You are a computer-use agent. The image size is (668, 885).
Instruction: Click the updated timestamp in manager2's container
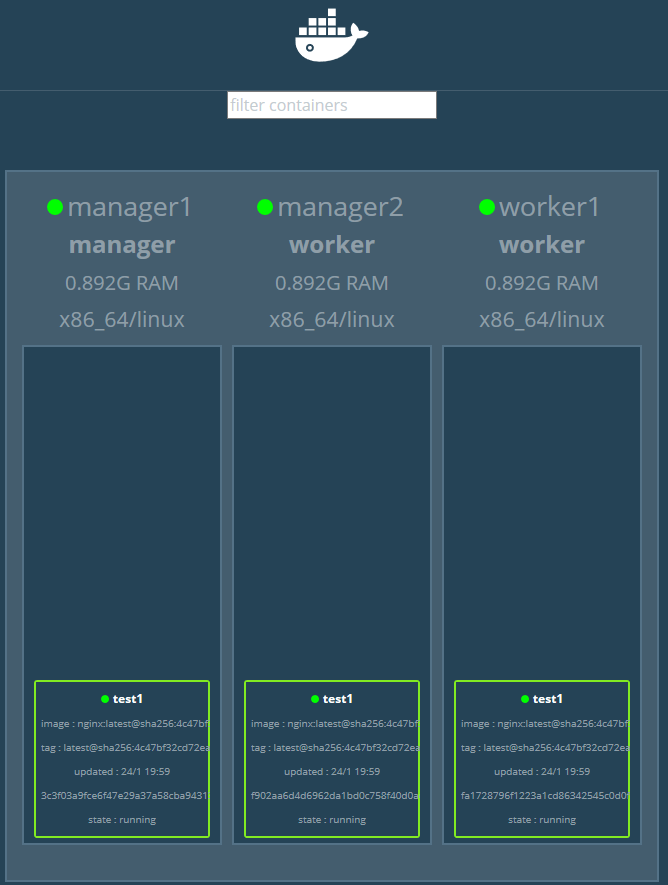pos(332,772)
